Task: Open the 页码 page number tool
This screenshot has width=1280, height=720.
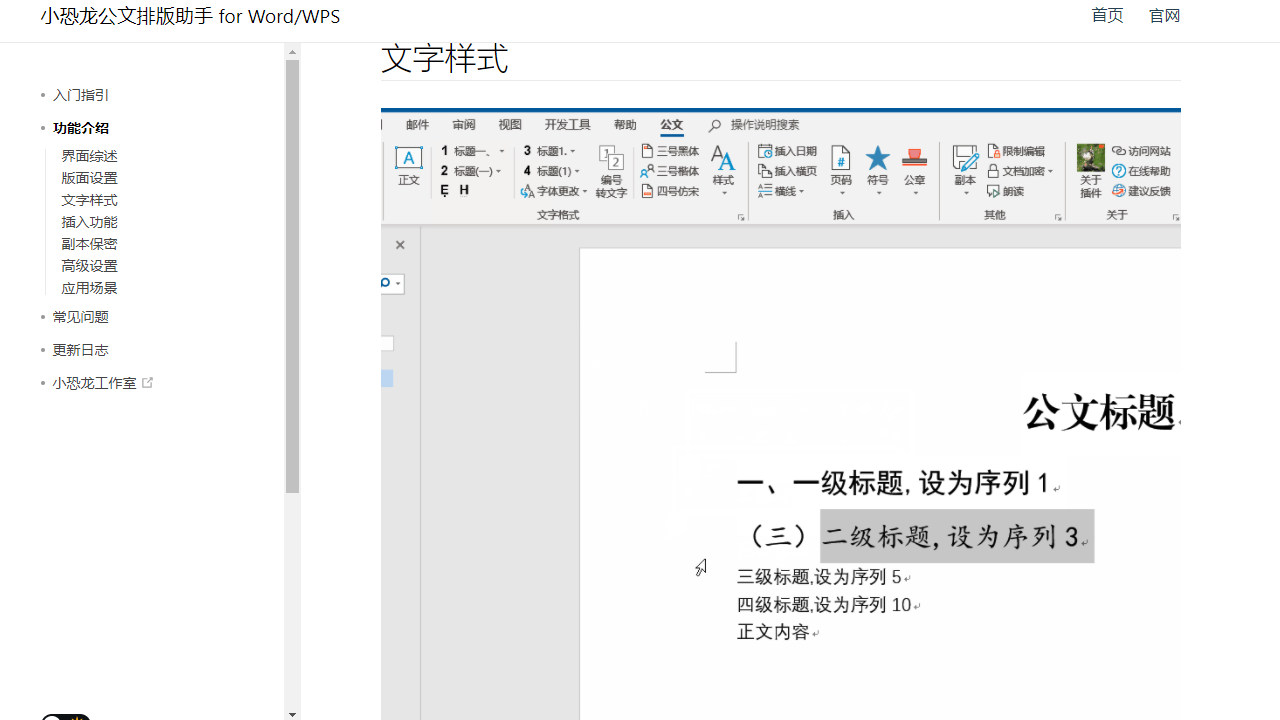Action: (x=840, y=160)
